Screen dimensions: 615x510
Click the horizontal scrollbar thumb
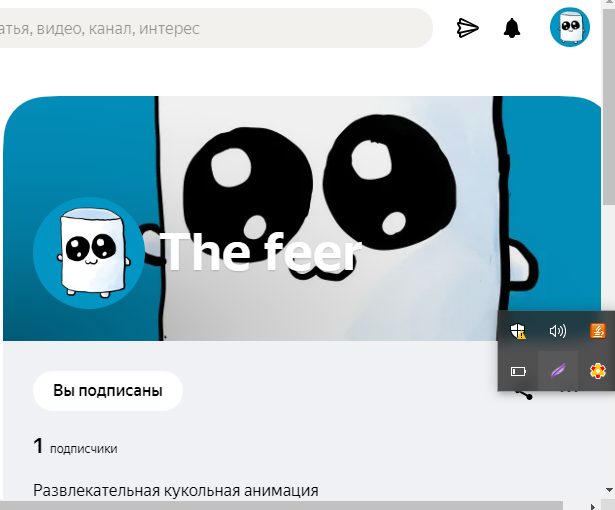point(281,506)
